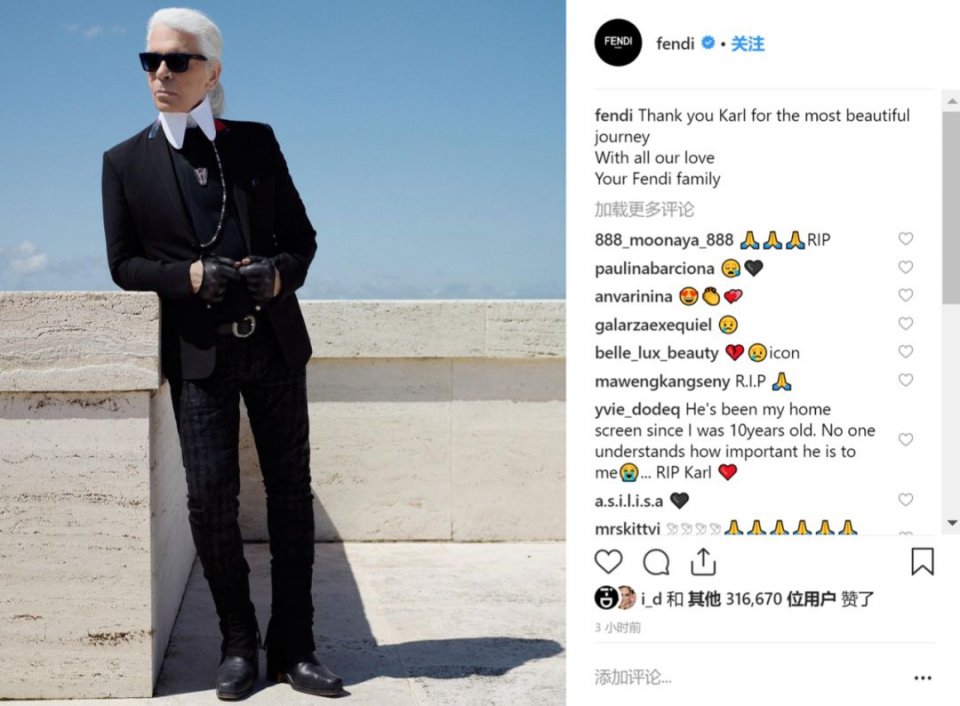Save the post with the bookmark icon
960x706 pixels.
[x=922, y=561]
